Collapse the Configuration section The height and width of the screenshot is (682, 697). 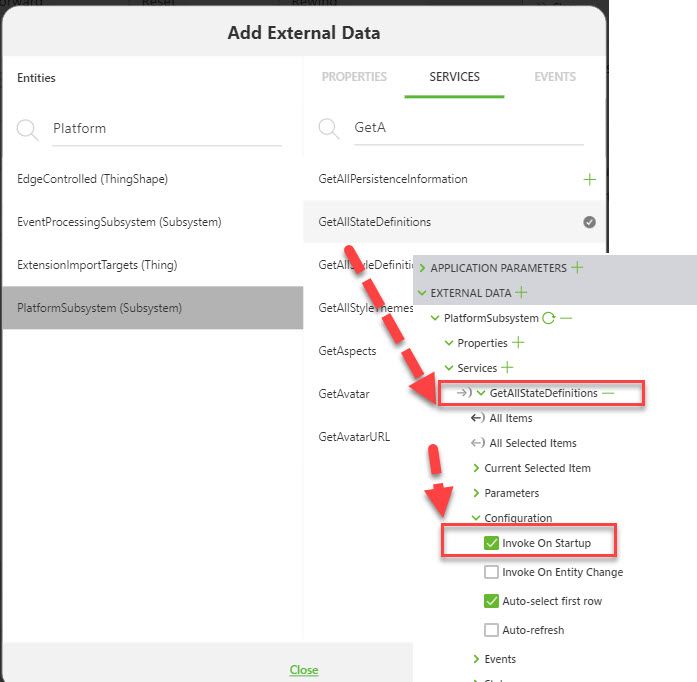tap(476, 518)
